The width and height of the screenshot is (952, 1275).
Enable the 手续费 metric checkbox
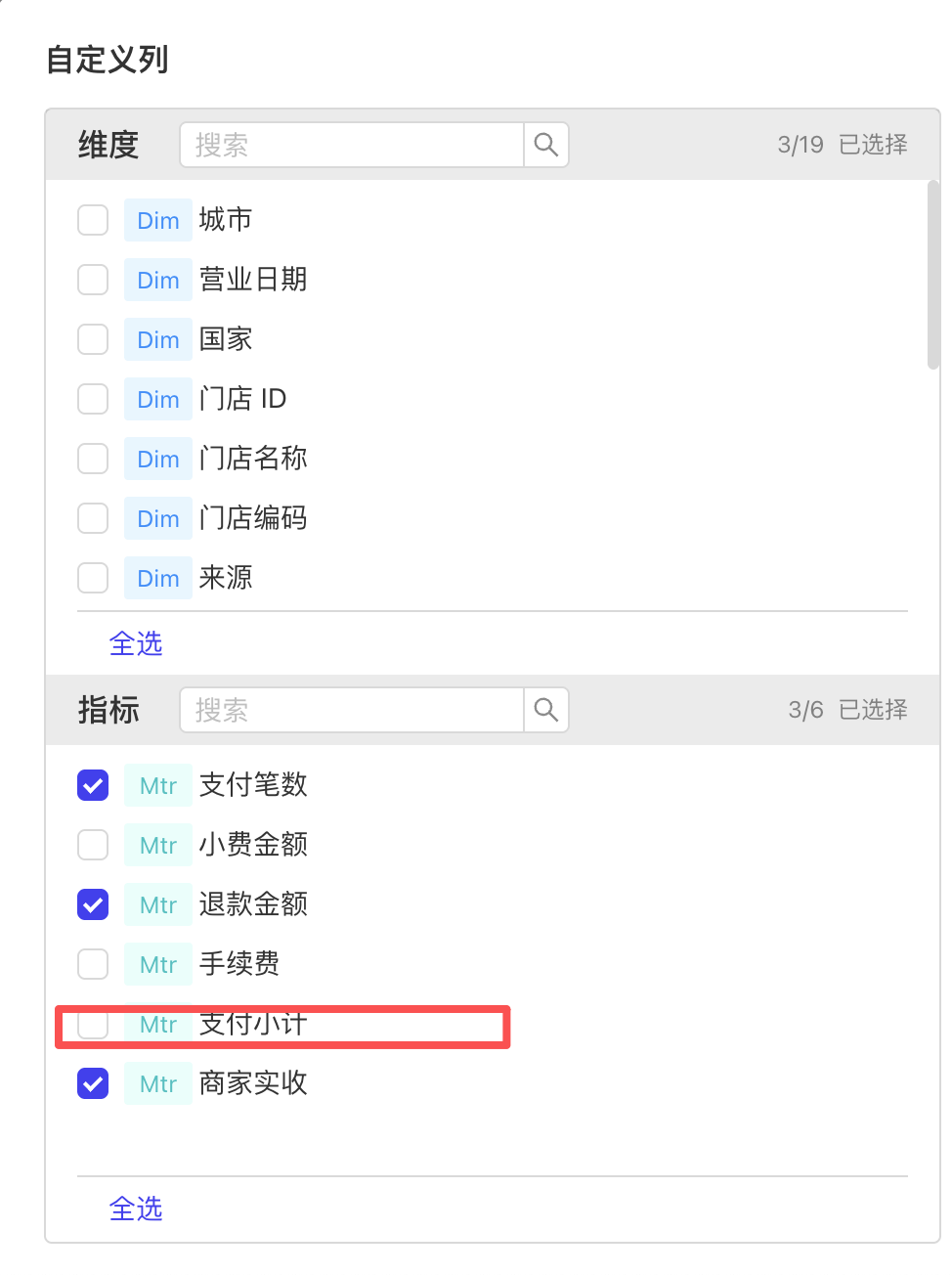click(x=93, y=964)
